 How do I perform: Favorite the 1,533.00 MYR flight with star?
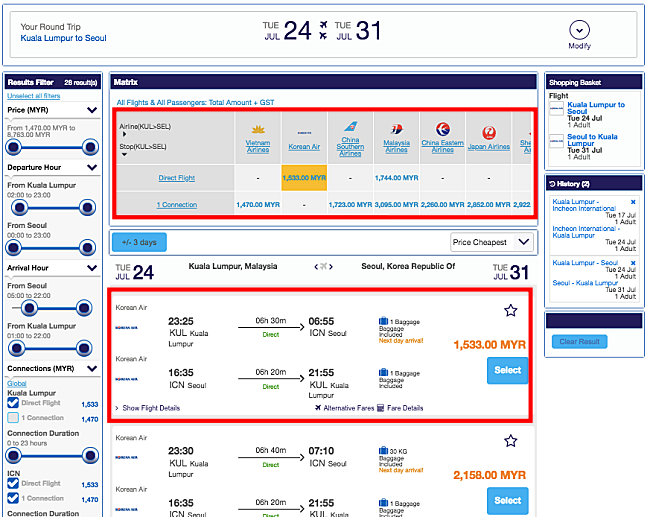[x=511, y=310]
